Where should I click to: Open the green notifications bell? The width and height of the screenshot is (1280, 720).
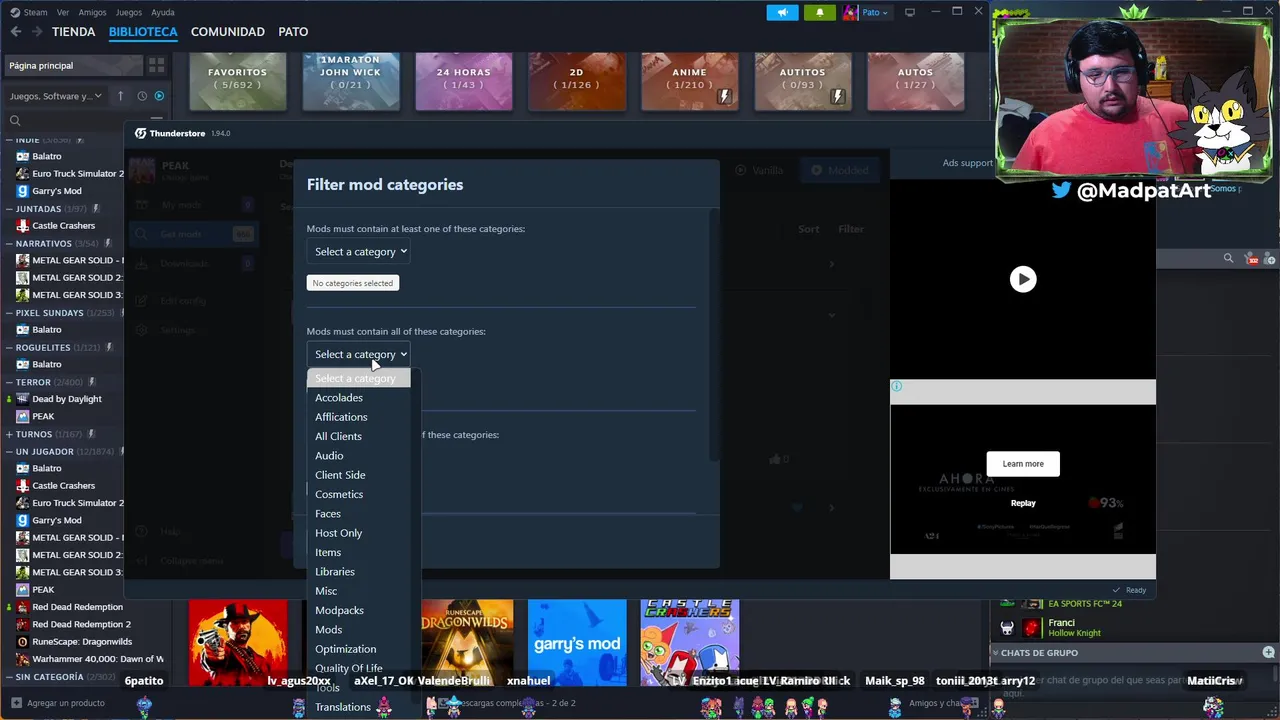tap(820, 12)
